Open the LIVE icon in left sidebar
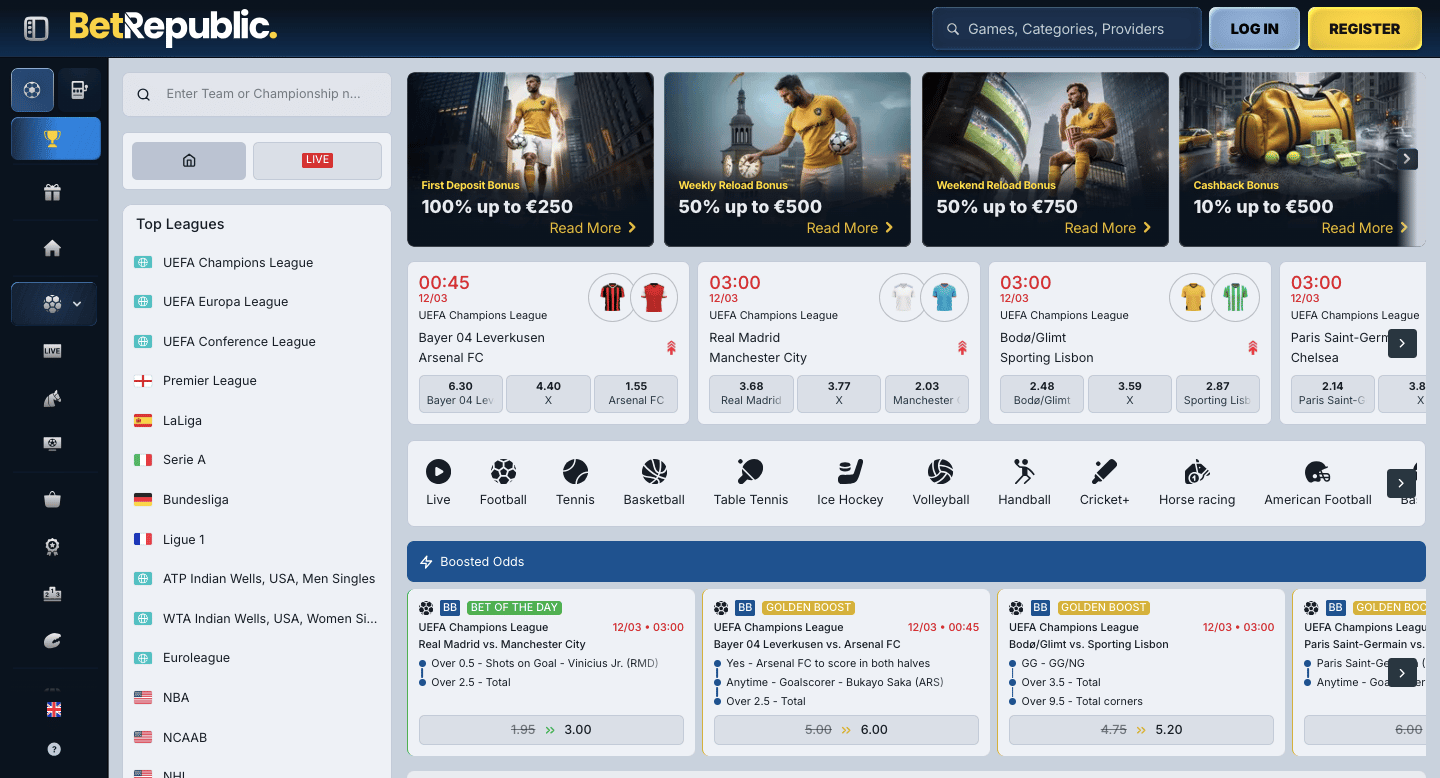The image size is (1440, 778). tap(53, 351)
